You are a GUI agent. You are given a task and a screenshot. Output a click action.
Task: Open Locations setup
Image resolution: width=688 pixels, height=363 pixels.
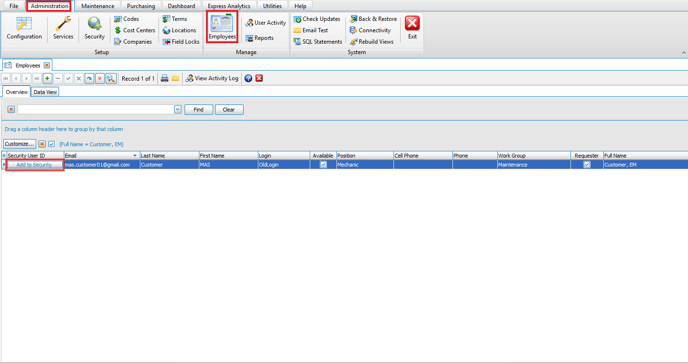(179, 30)
